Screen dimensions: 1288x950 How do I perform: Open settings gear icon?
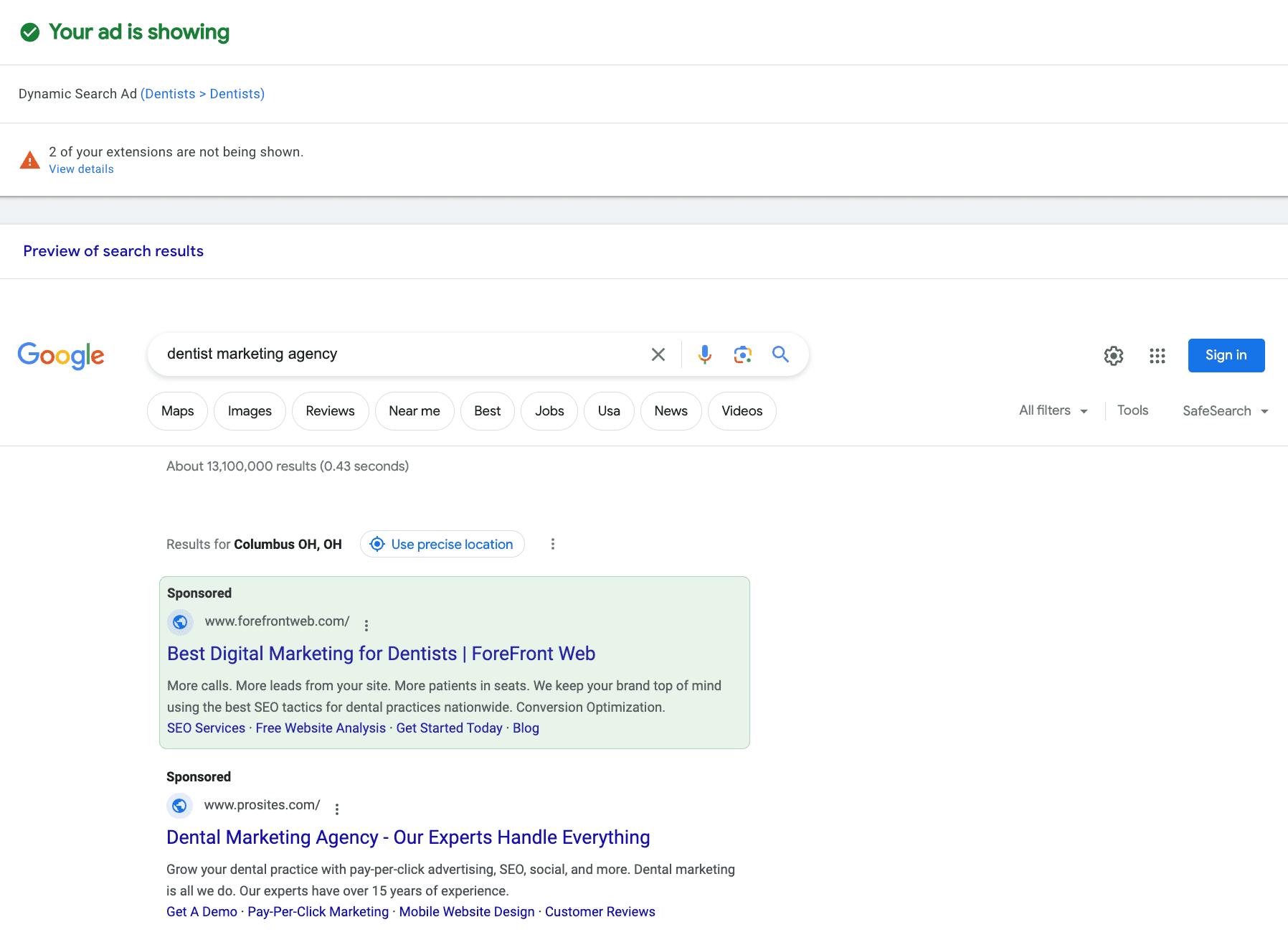point(1114,356)
